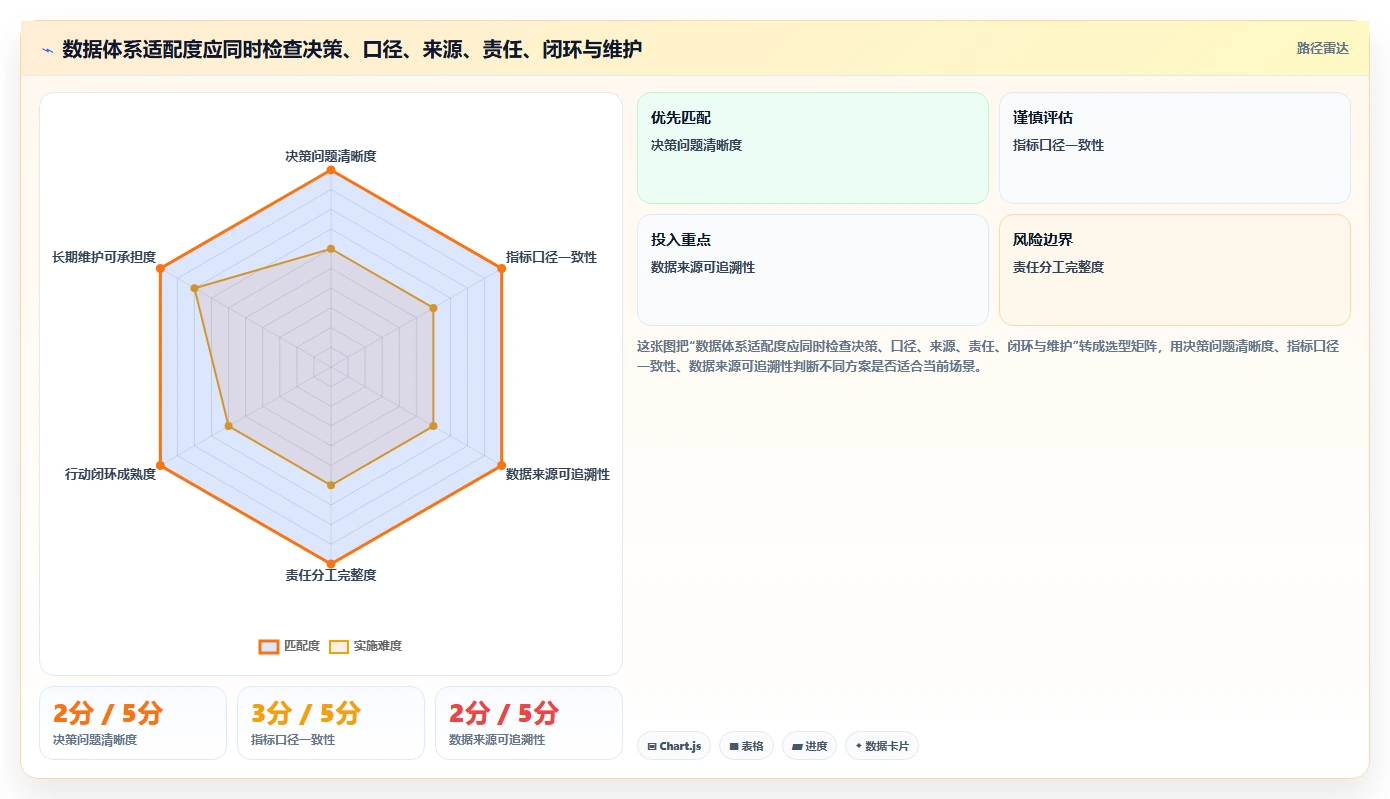
Task: Click the 路径雷达 label in header
Action: point(1322,48)
